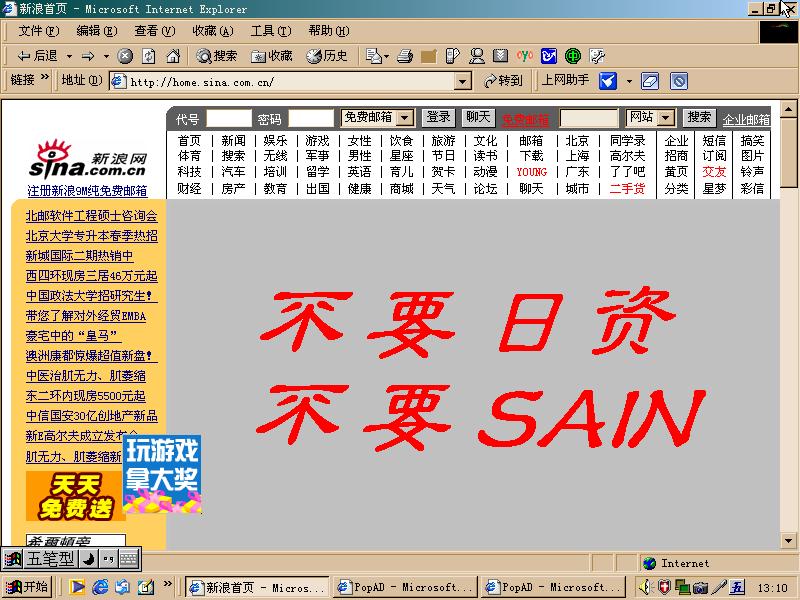
Task: Click the 搜索 button on the Sina page
Action: [x=699, y=117]
